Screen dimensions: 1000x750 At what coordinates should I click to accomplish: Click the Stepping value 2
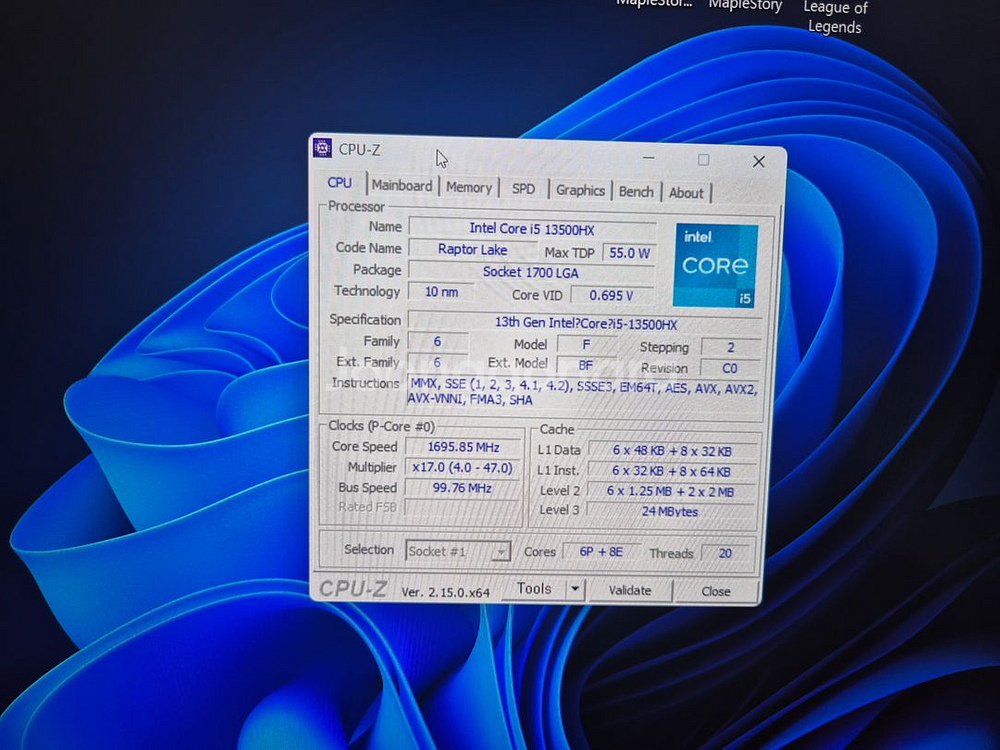click(731, 348)
